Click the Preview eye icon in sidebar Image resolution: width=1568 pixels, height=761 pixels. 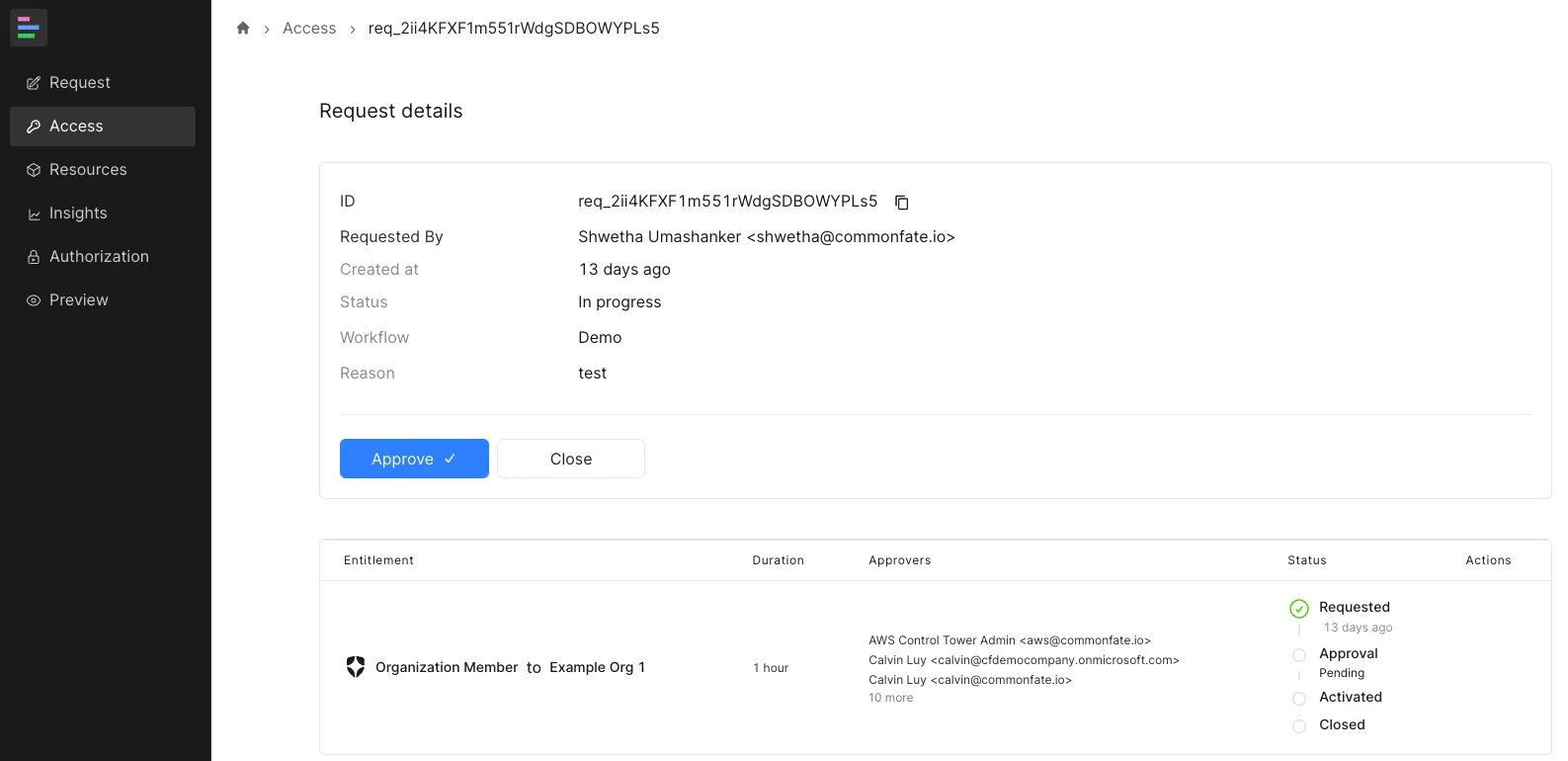(34, 300)
